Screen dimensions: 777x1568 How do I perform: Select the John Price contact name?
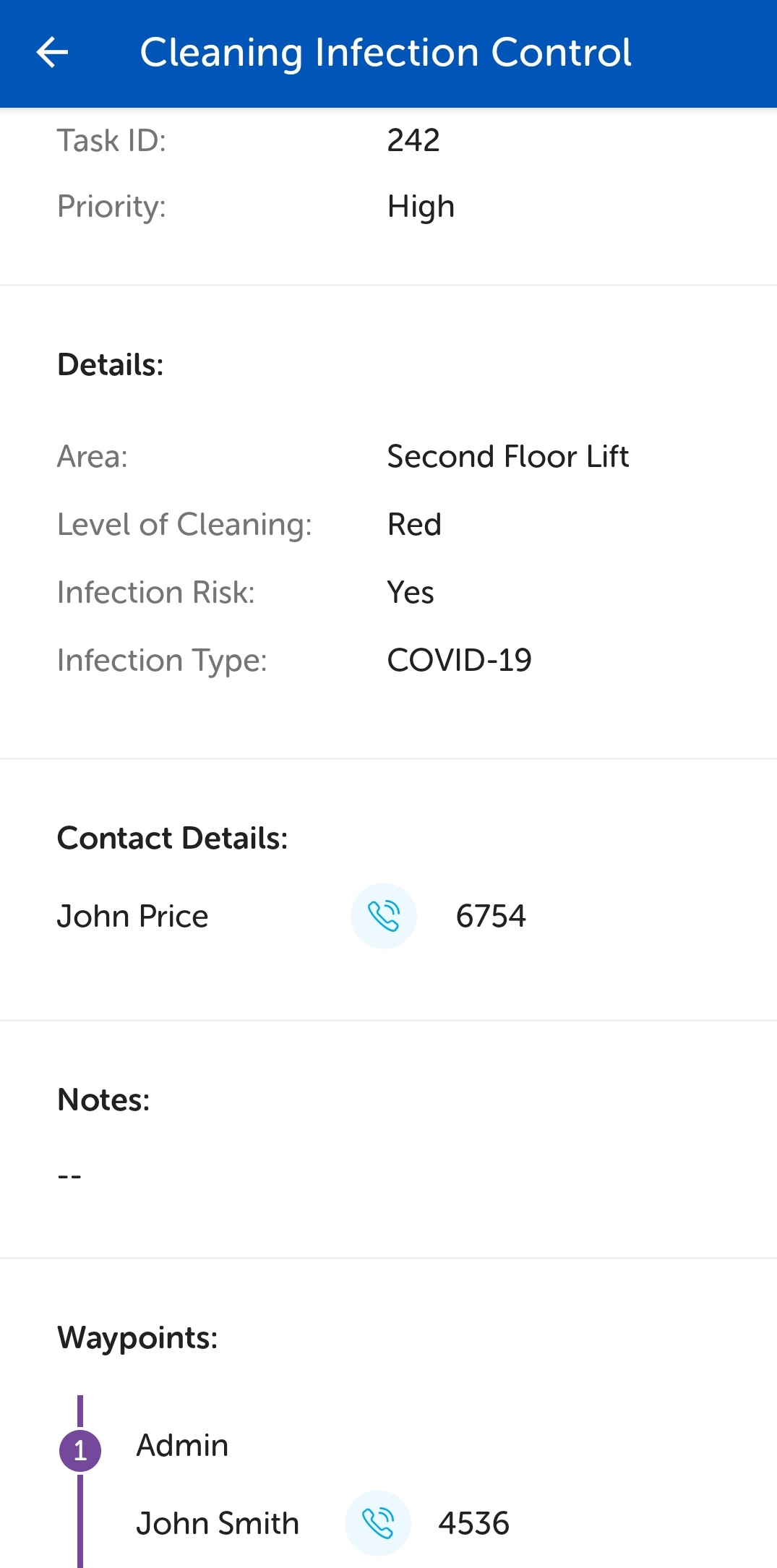pos(133,916)
